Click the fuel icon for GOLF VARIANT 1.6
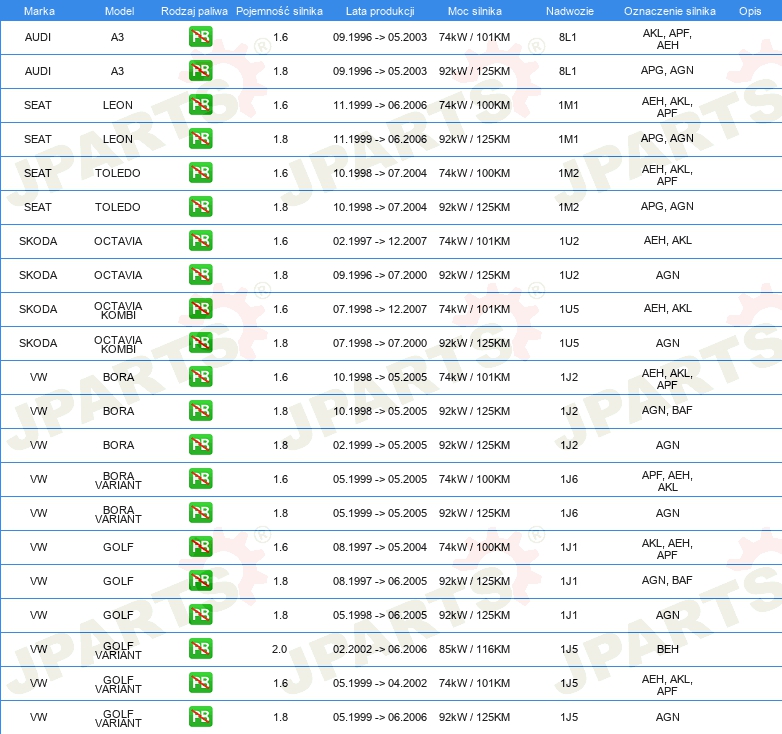 point(200,683)
